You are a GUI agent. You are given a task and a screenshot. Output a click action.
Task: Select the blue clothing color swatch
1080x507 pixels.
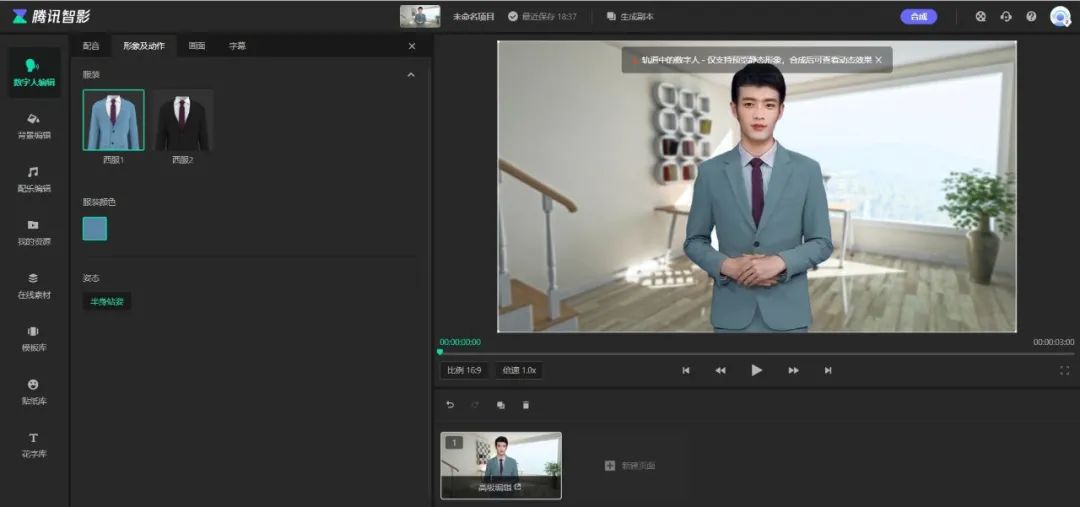[x=95, y=229]
